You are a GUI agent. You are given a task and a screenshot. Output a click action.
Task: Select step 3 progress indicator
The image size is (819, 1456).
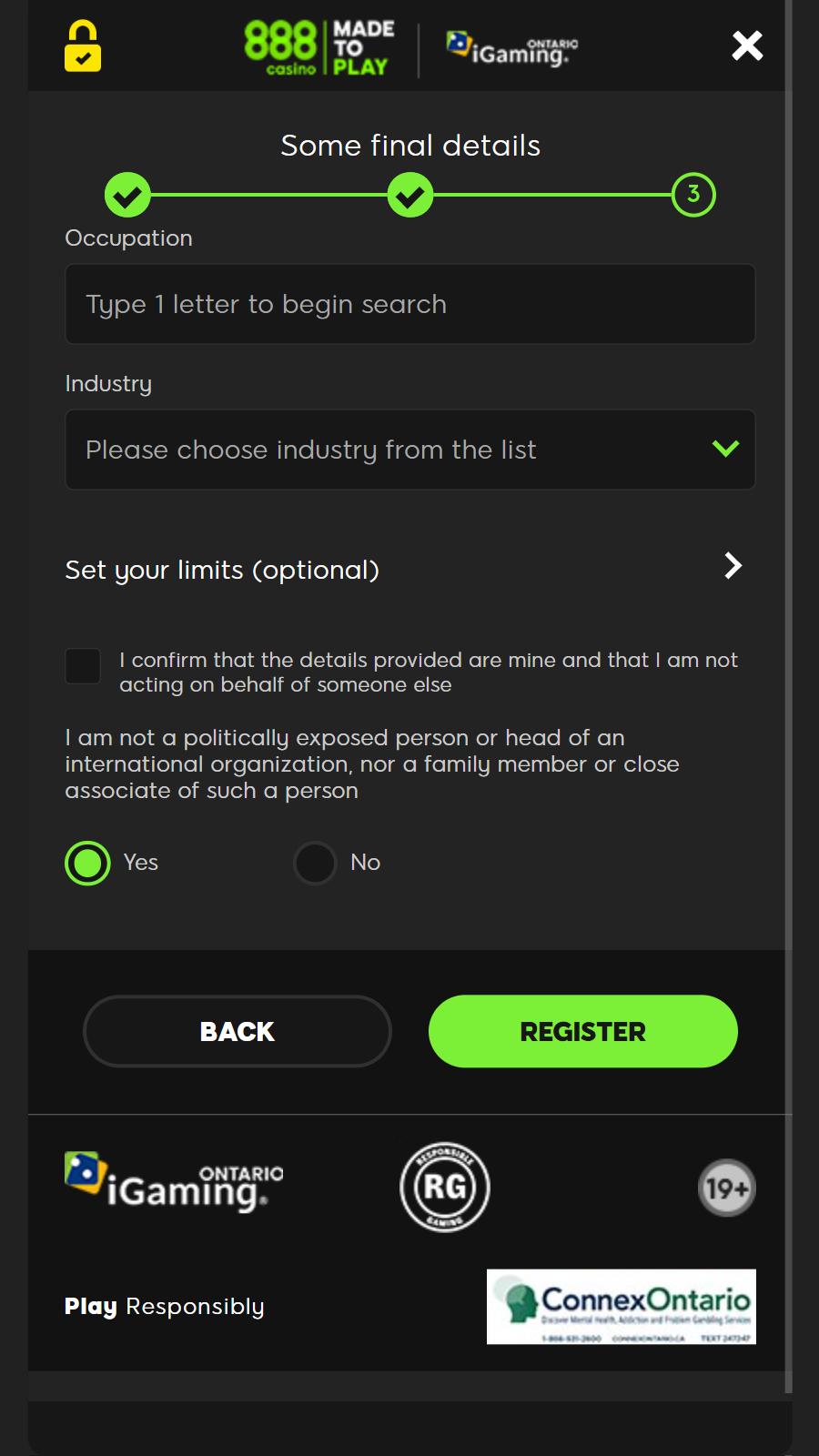[x=693, y=195]
